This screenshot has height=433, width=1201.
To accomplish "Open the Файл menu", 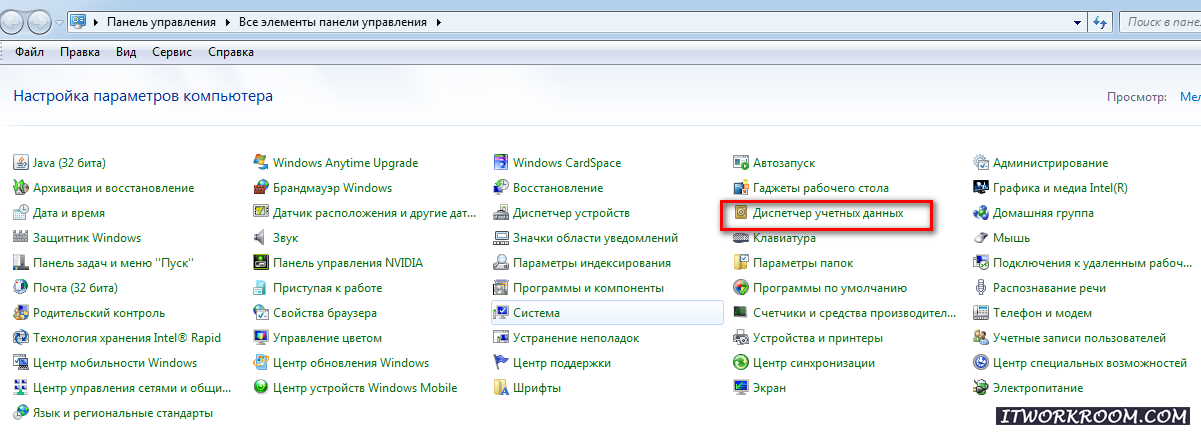I will [30, 52].
